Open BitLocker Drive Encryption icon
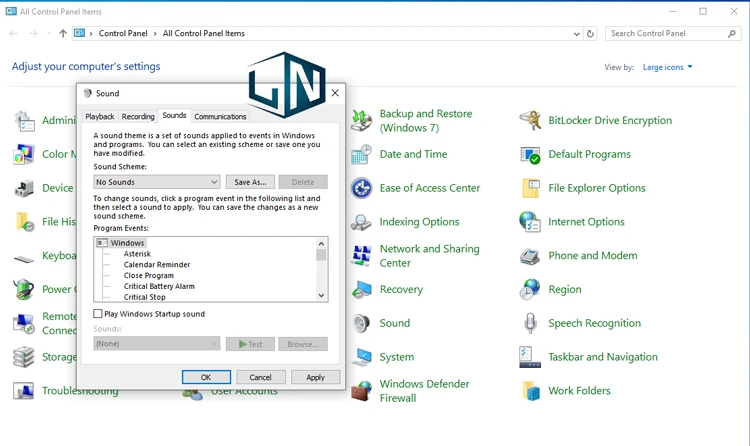 530,120
